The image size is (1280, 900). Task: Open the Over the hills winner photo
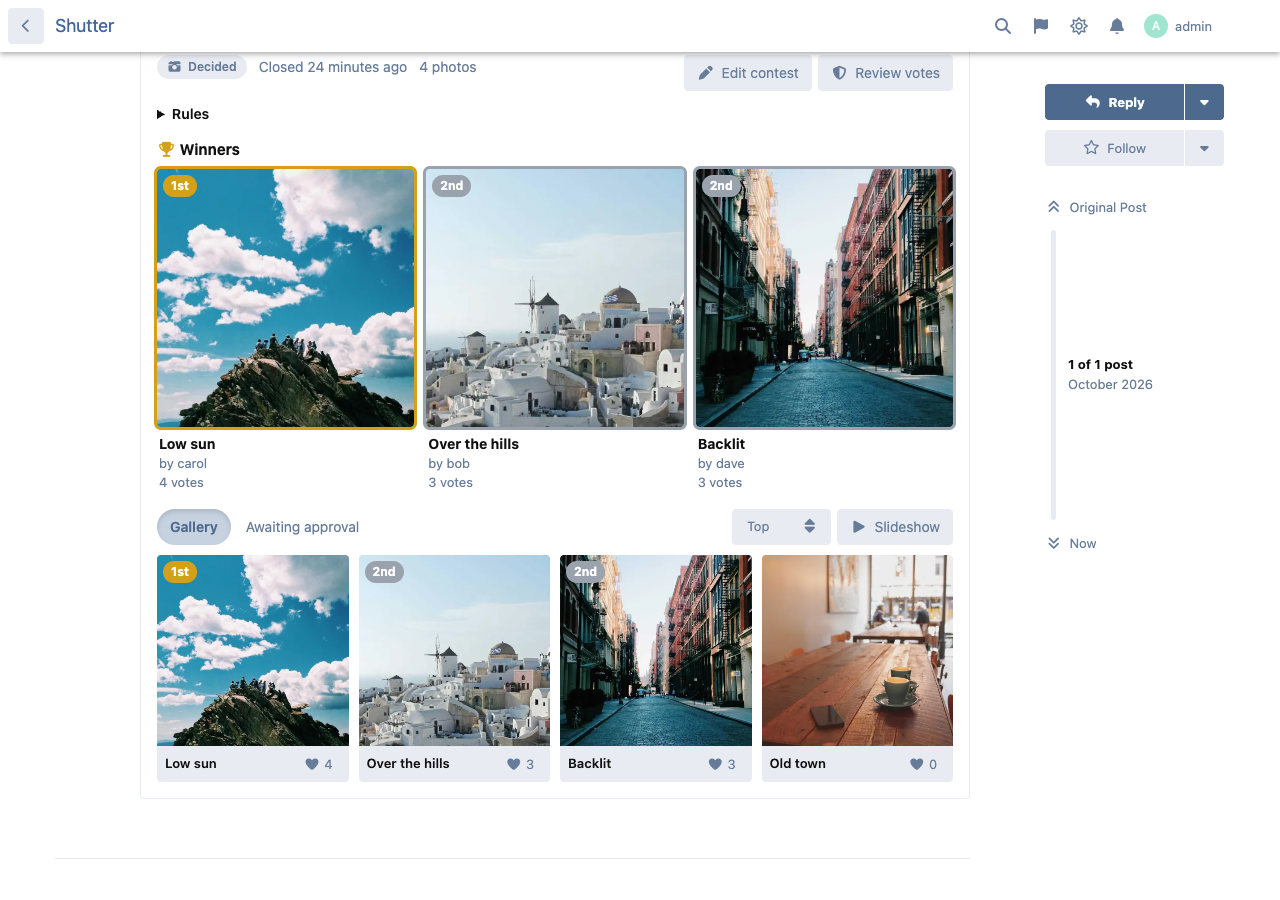point(555,298)
